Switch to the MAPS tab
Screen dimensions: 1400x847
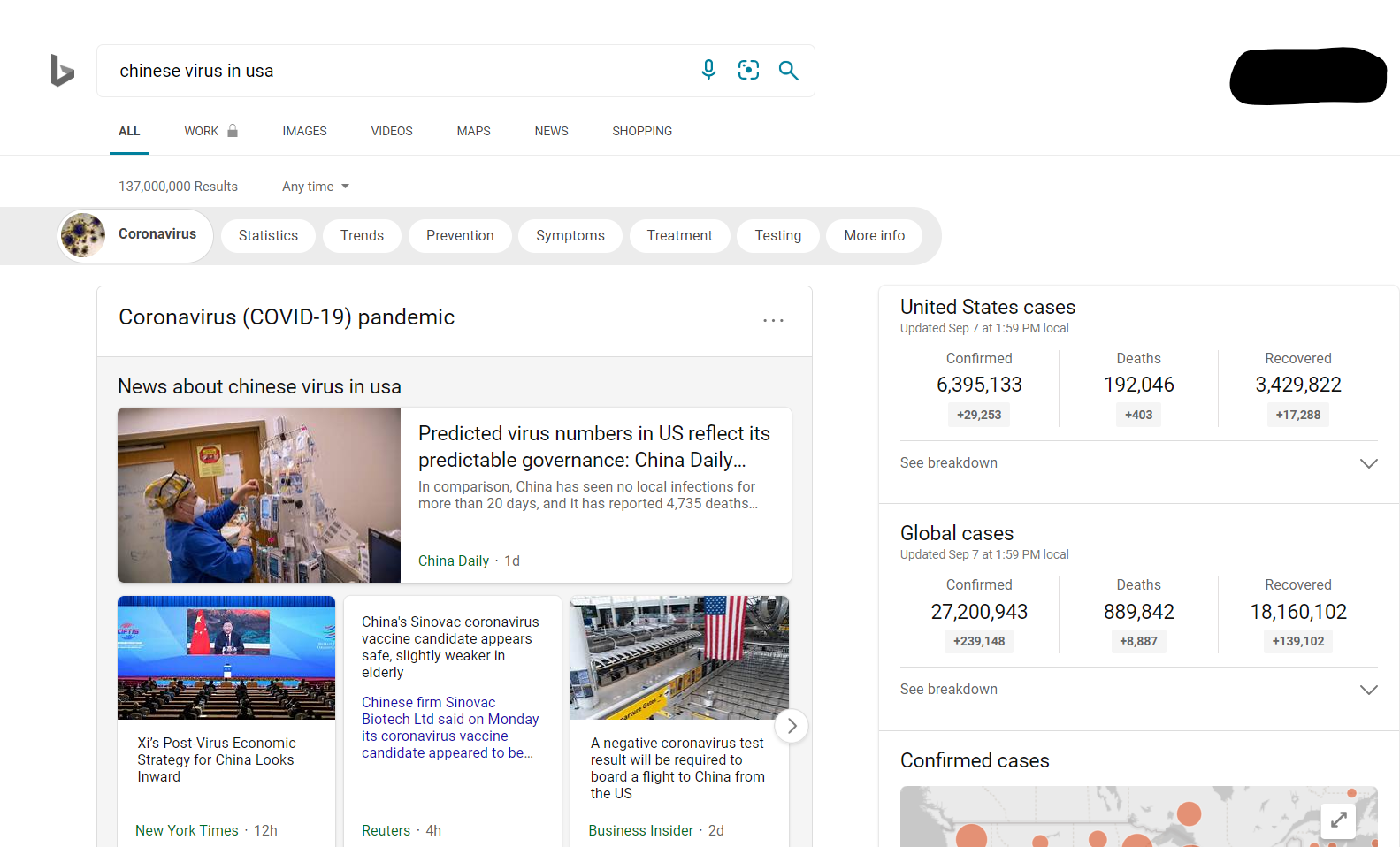[473, 131]
